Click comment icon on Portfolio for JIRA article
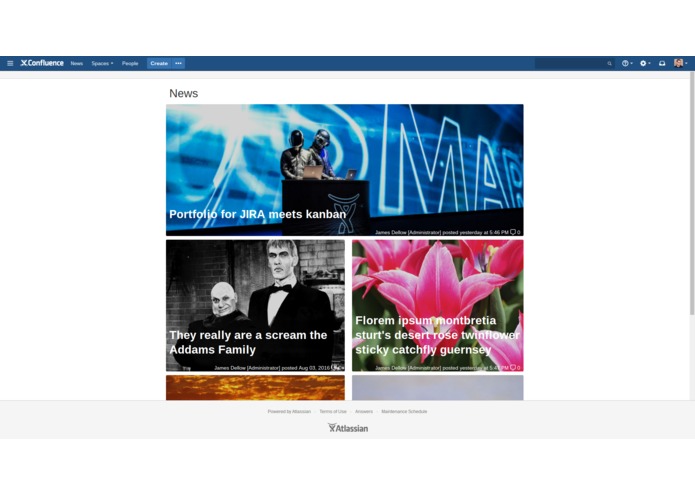The width and height of the screenshot is (695, 494). pos(513,232)
